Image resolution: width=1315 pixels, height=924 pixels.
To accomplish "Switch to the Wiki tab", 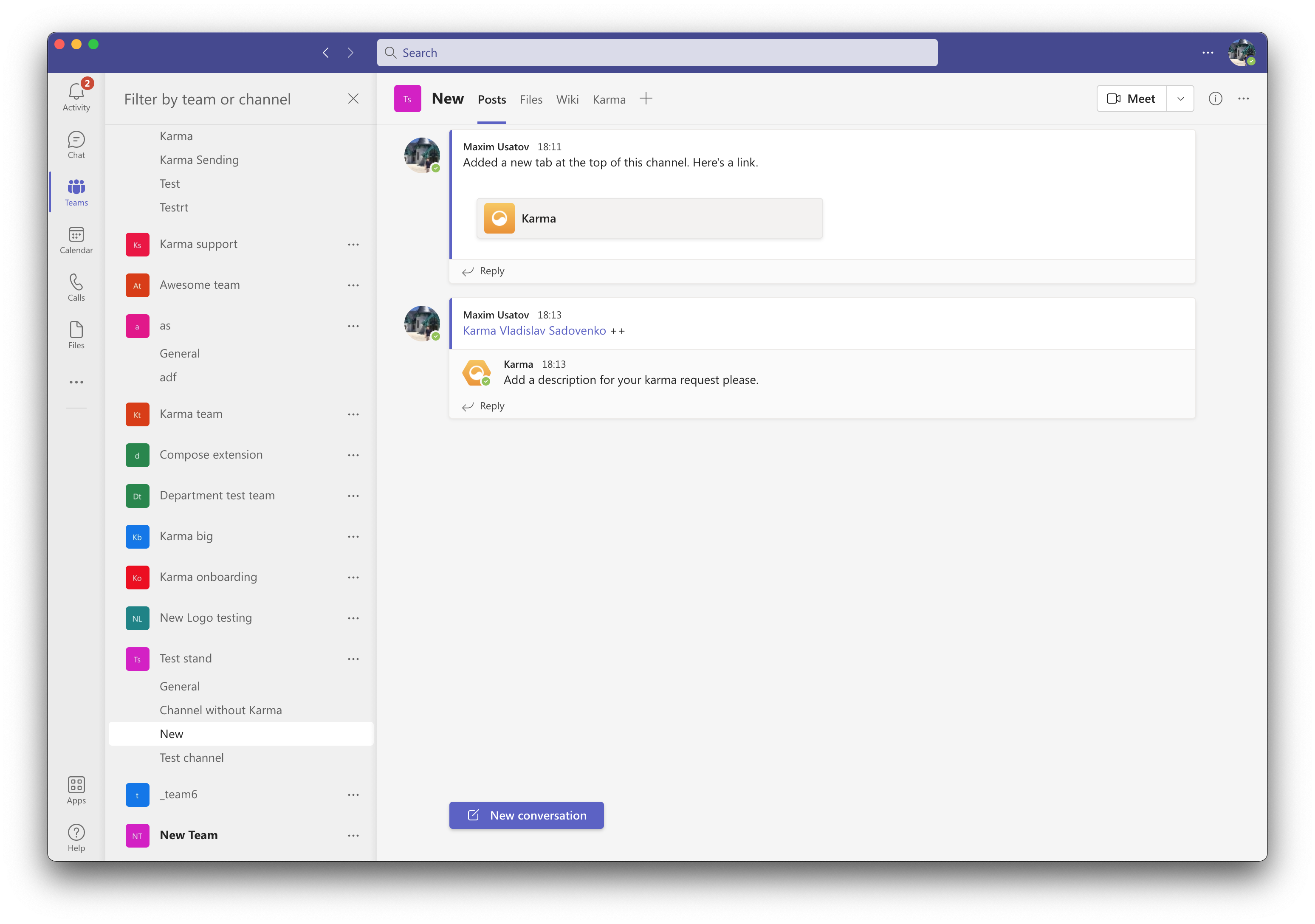I will click(567, 100).
